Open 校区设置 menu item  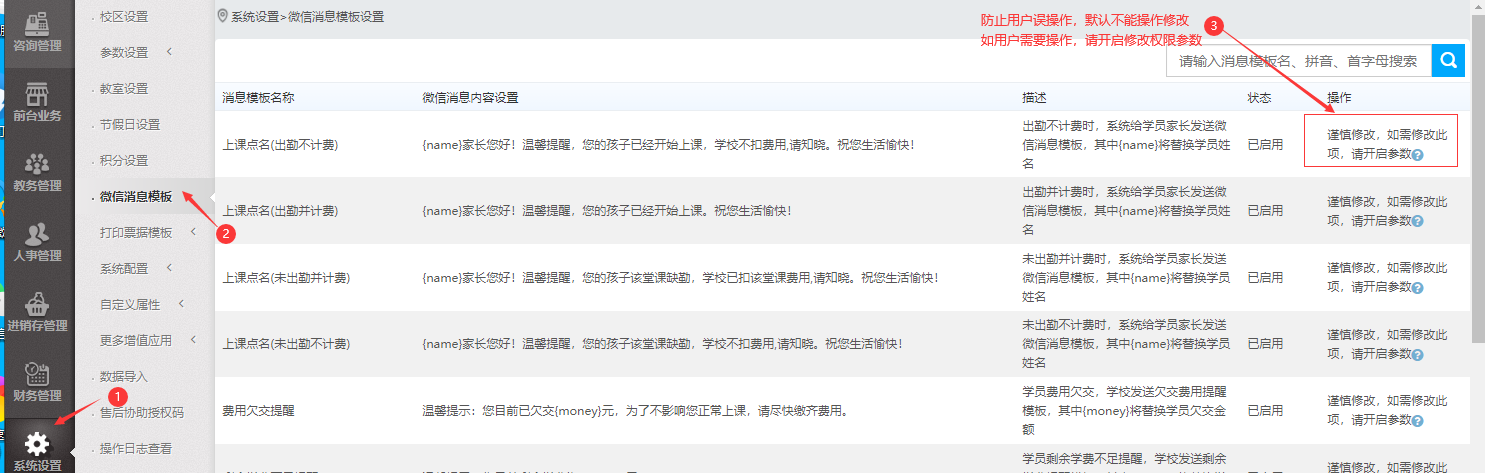coord(124,16)
